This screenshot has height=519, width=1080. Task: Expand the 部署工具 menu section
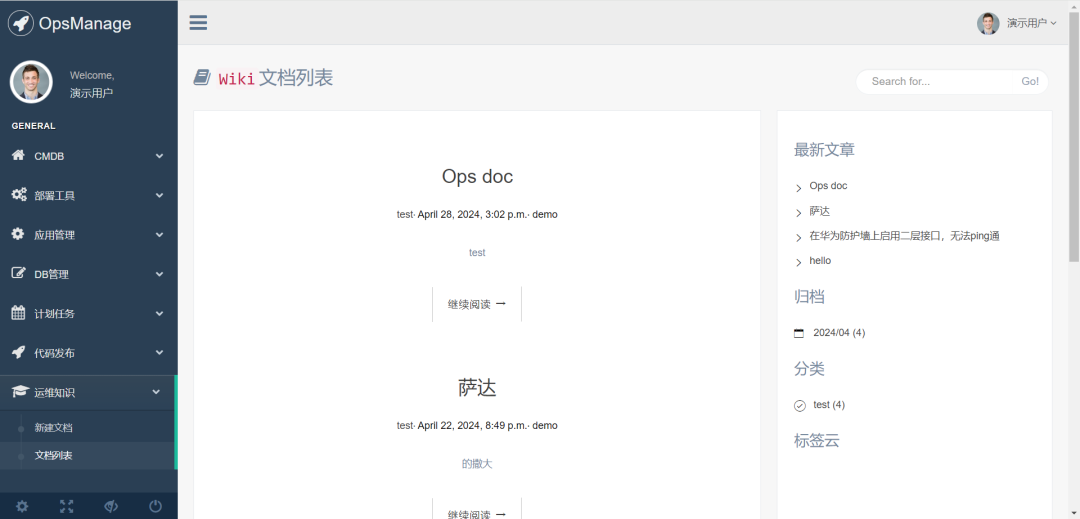pos(88,195)
